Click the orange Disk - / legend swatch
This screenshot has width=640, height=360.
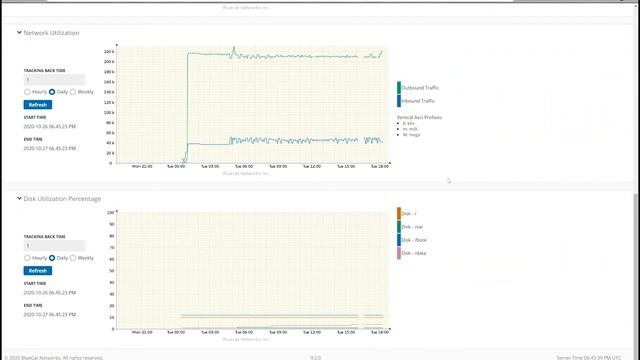click(x=399, y=213)
